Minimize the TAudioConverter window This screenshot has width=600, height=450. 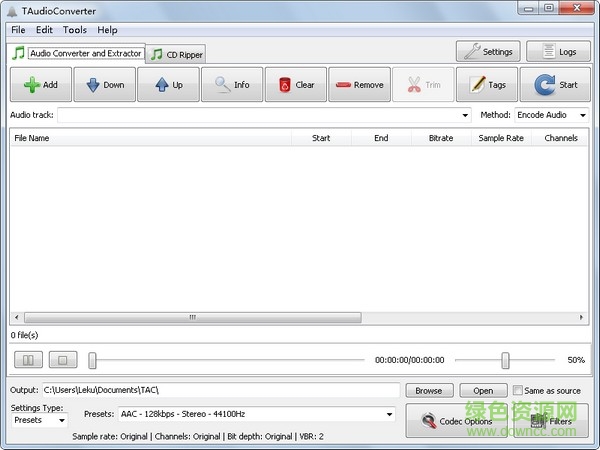[528, 8]
